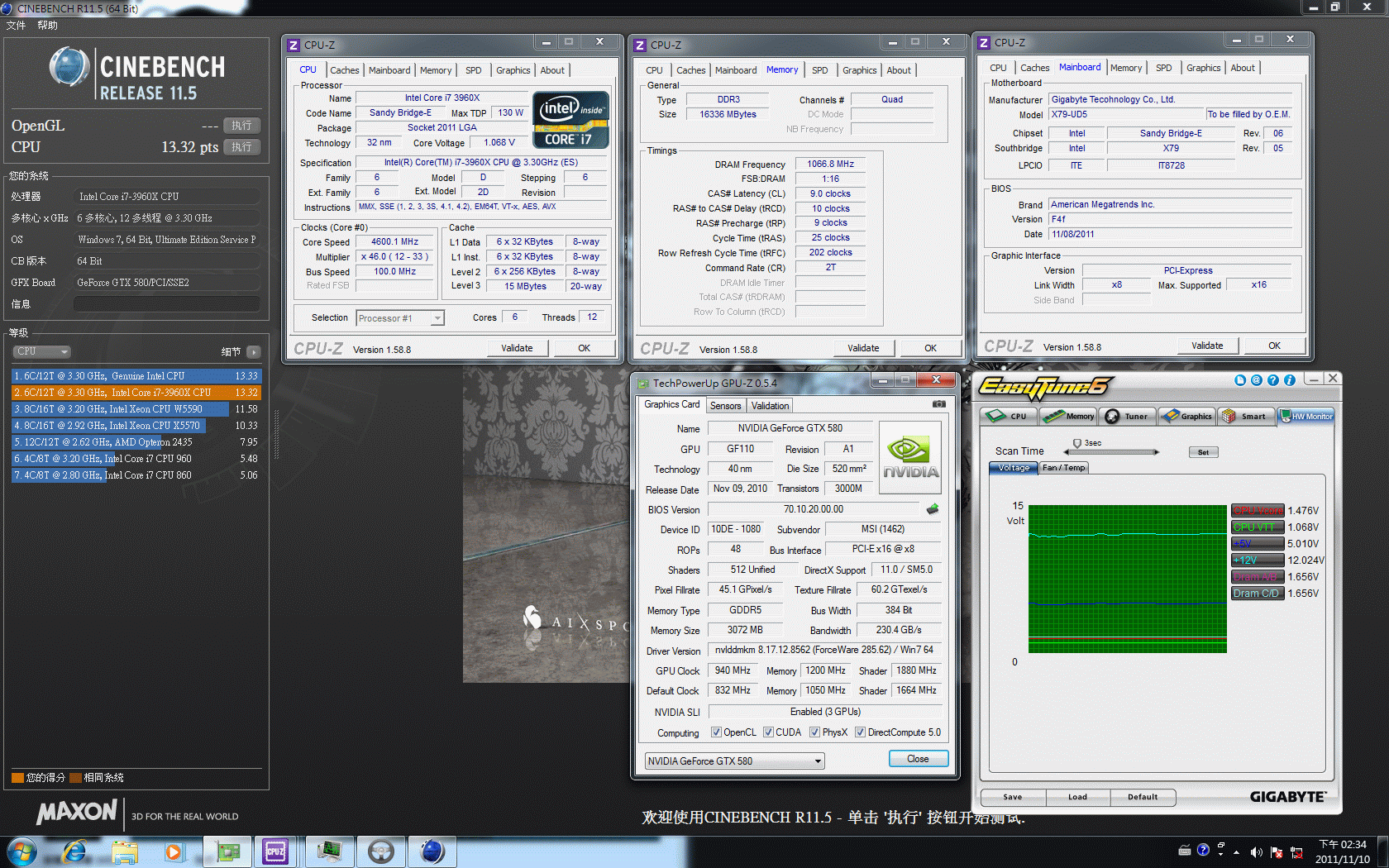The width and height of the screenshot is (1389, 868).
Task: Click Default button in EasyTune6
Action: (1143, 797)
